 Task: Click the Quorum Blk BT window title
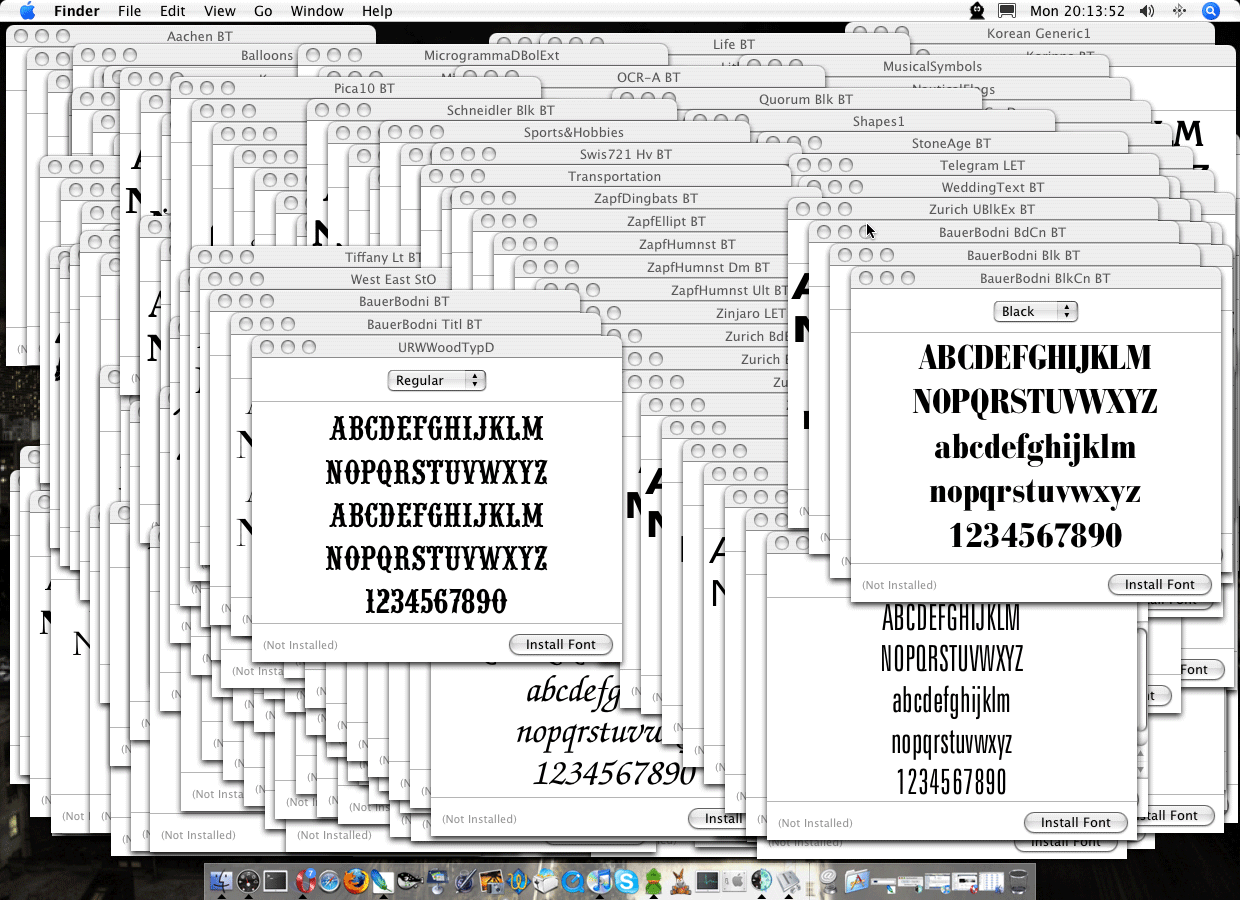(806, 99)
